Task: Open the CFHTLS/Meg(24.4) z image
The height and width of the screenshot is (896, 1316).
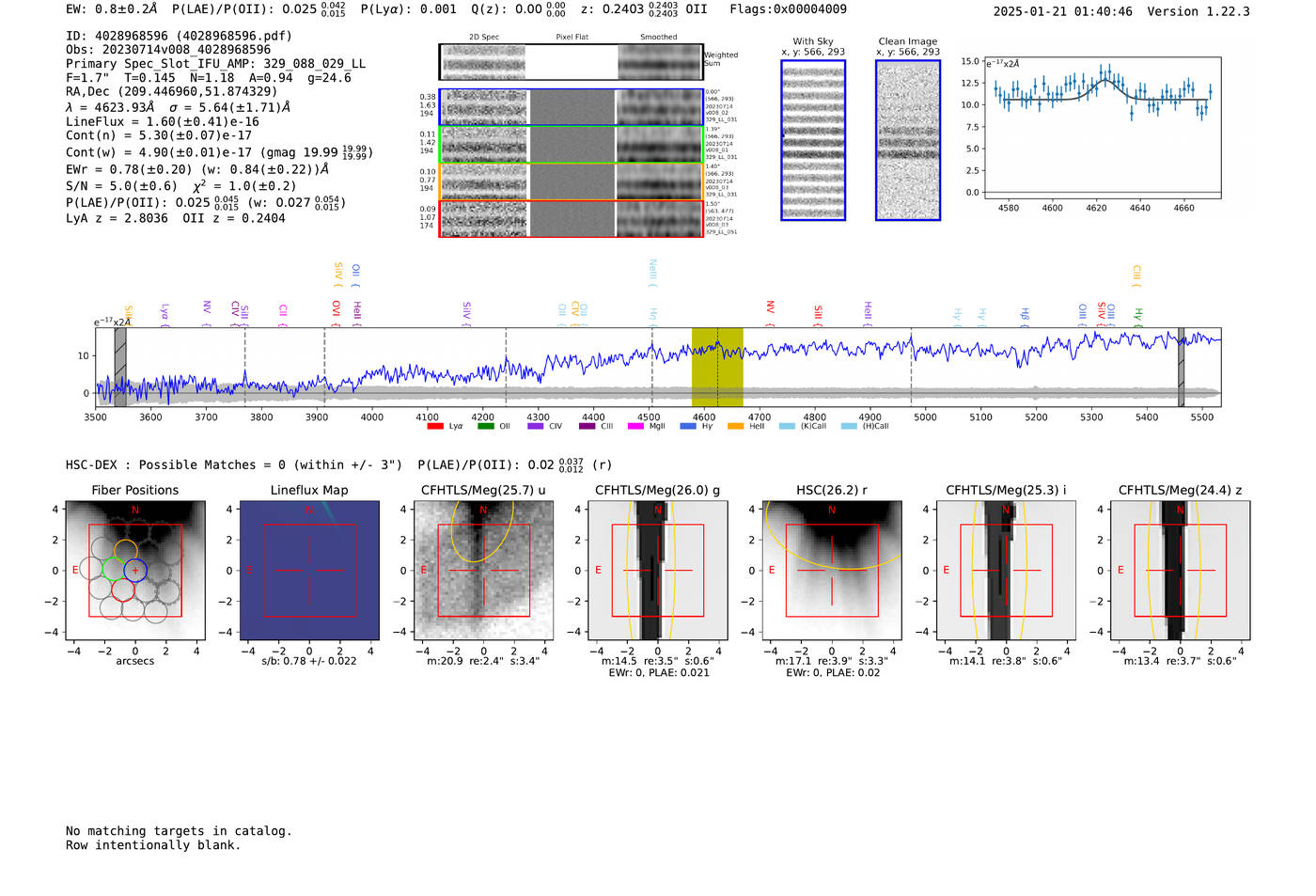Action: [x=1181, y=571]
